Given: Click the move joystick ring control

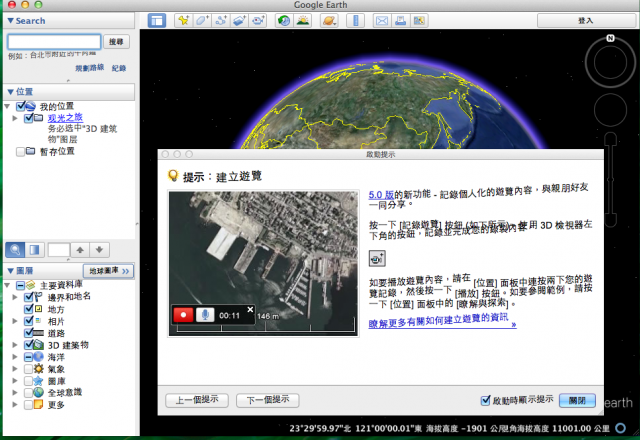Looking at the screenshot, I should click(610, 110).
